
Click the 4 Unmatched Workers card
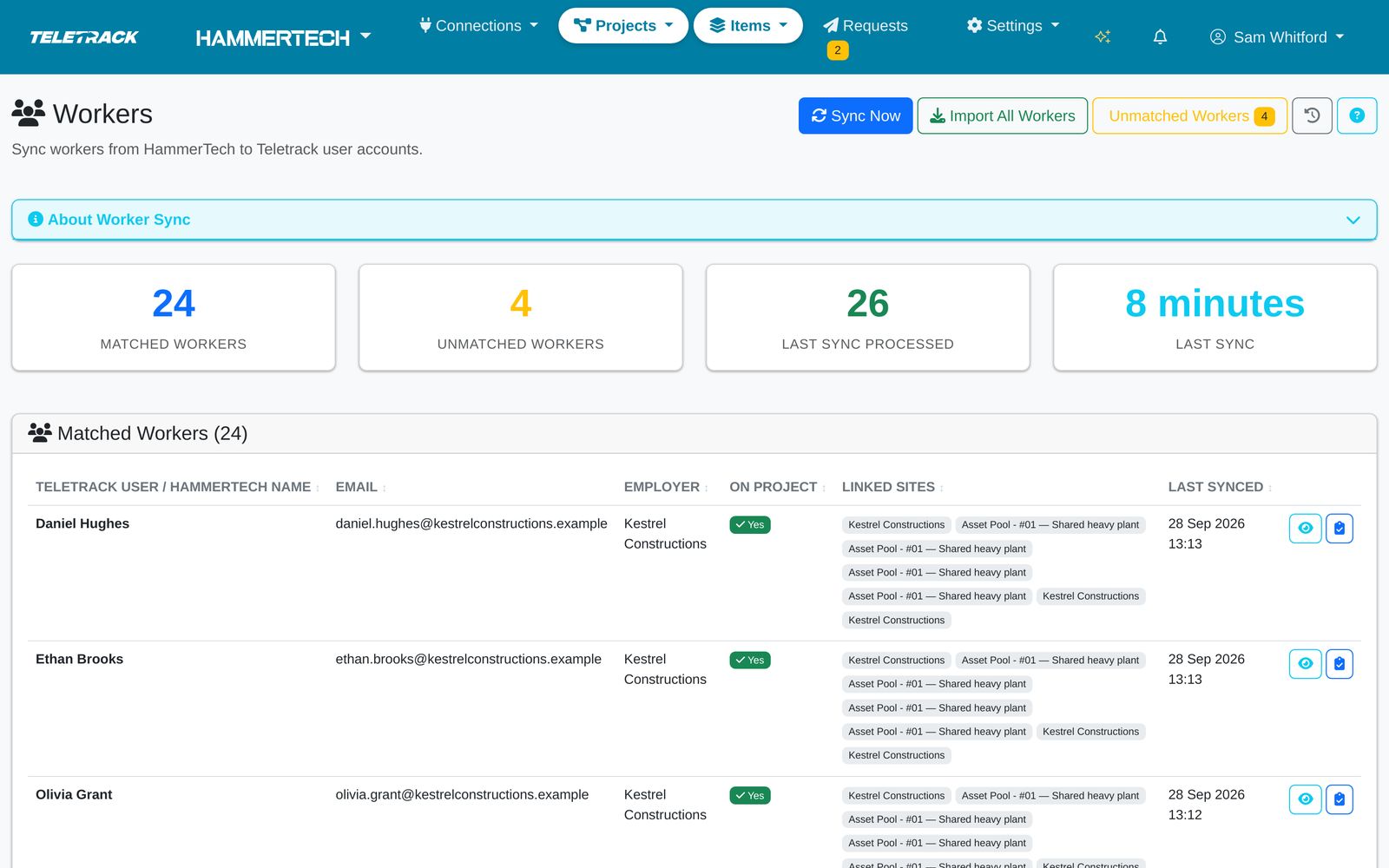click(521, 318)
